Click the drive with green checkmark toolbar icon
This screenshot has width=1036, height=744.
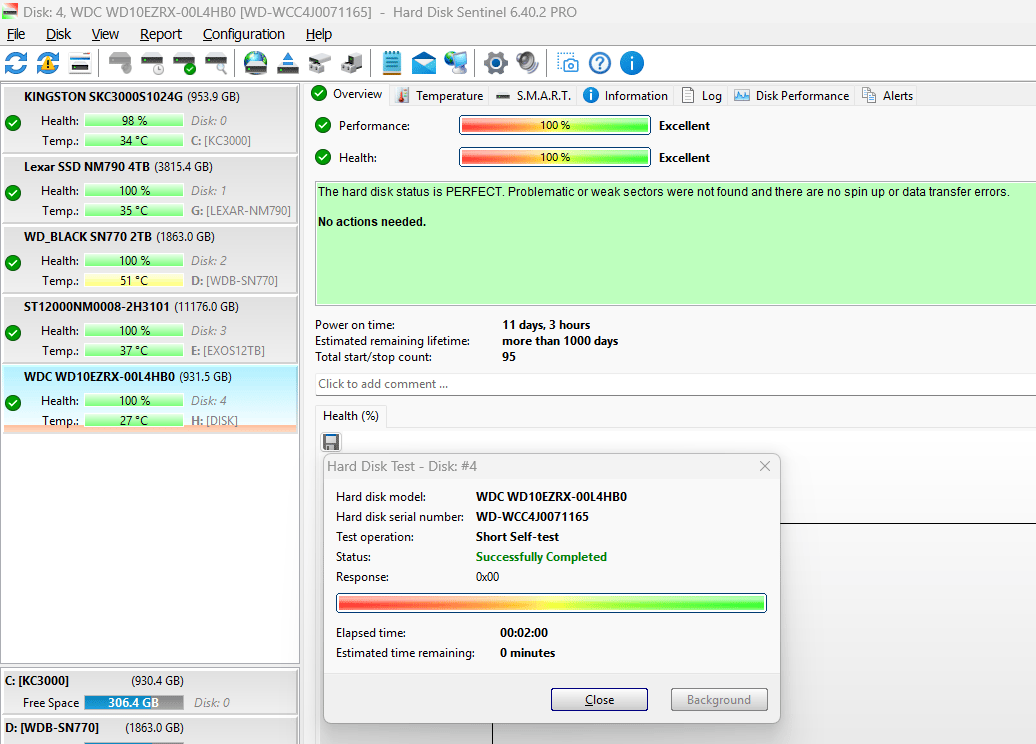click(x=184, y=63)
